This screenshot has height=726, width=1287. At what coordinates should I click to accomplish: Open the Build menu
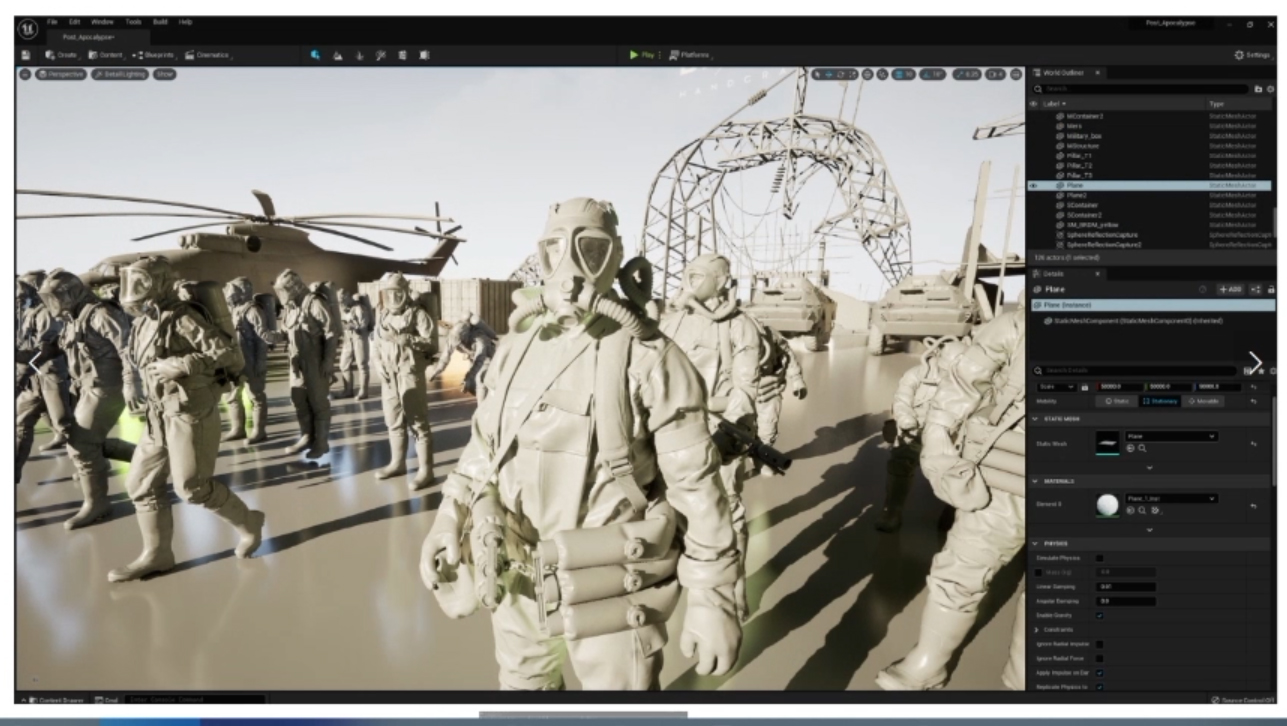[x=159, y=22]
